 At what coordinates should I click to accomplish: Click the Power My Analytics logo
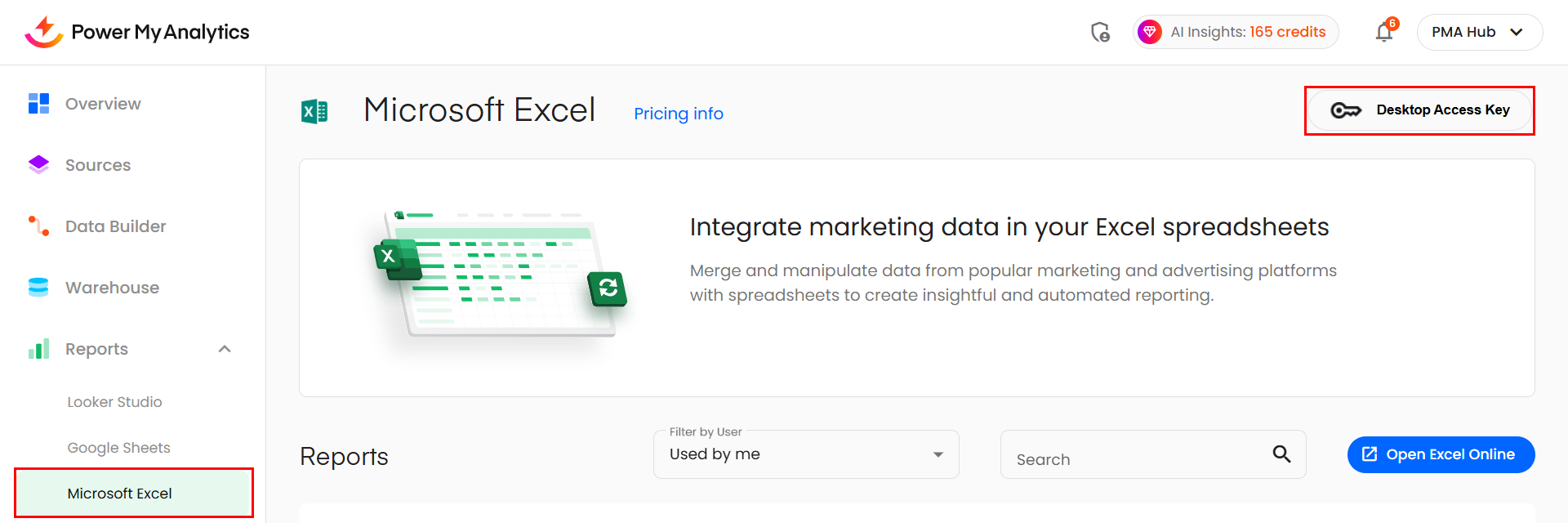(136, 32)
